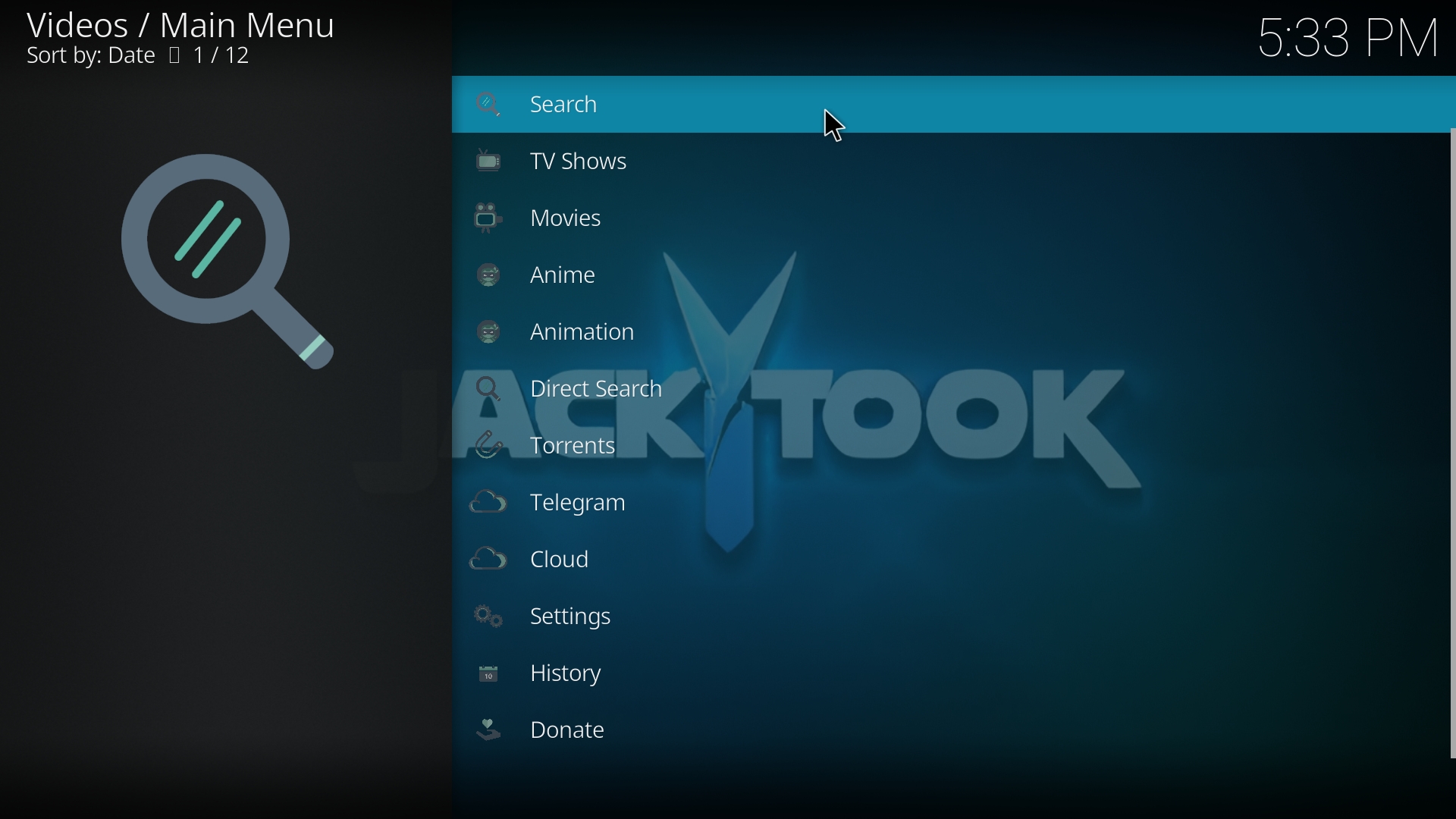
Task: Click the Sort by Date label
Action: (91, 57)
